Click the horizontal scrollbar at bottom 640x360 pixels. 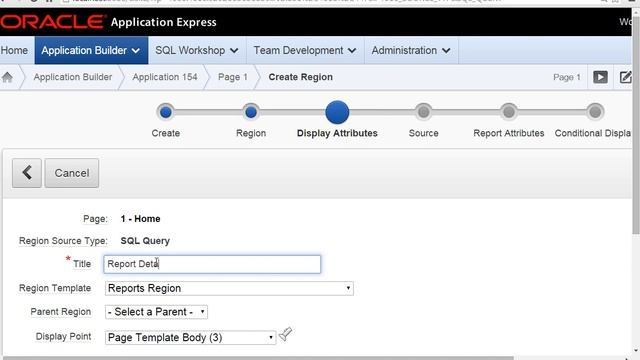click(x=257, y=358)
